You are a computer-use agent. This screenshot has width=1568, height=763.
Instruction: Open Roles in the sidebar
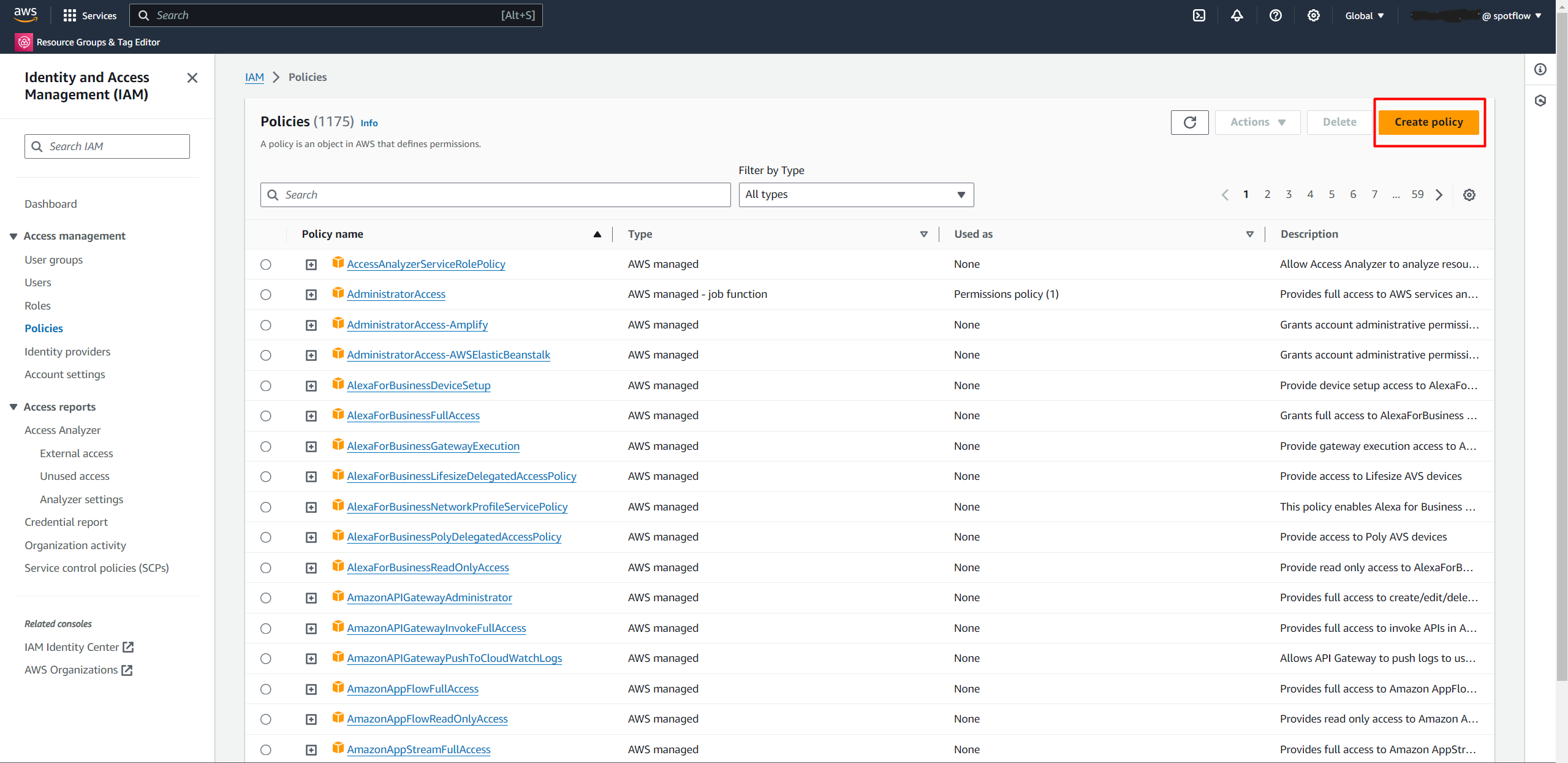click(37, 306)
